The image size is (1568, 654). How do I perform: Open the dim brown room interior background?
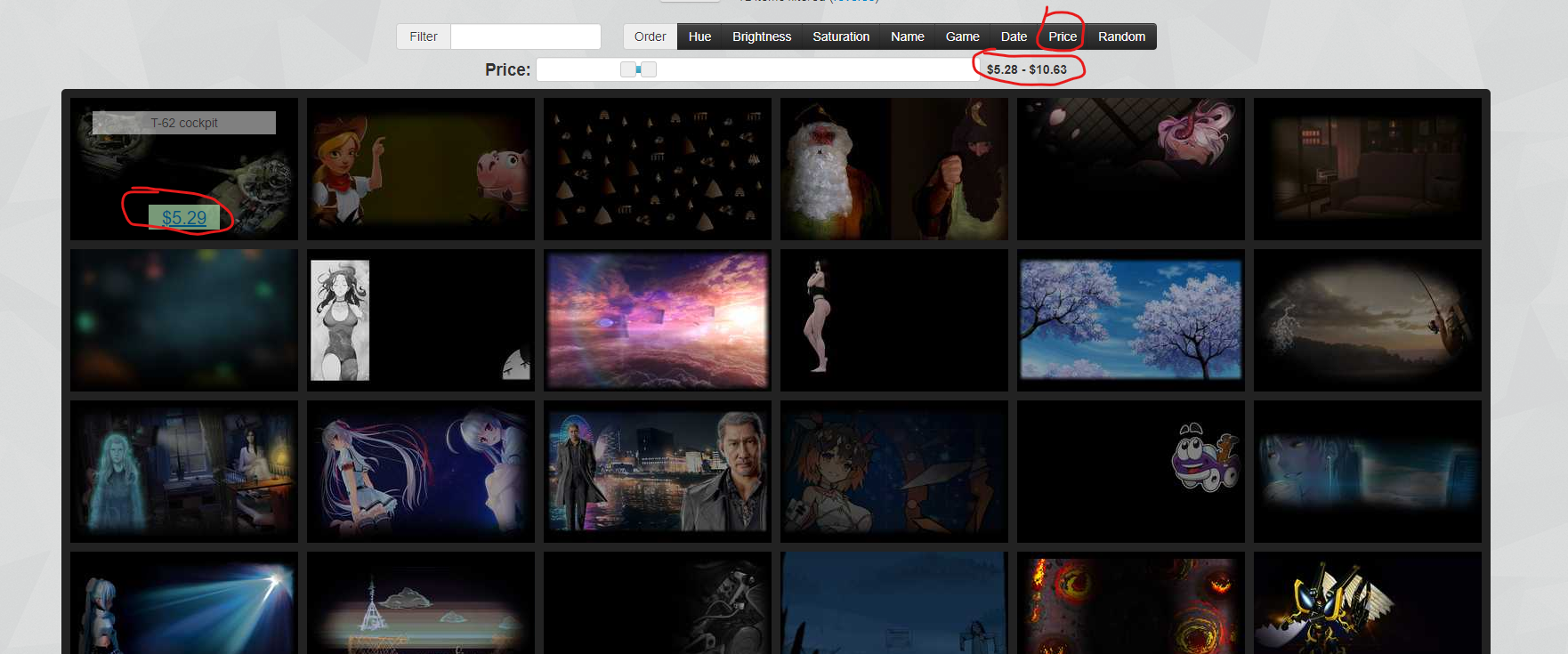[1368, 169]
